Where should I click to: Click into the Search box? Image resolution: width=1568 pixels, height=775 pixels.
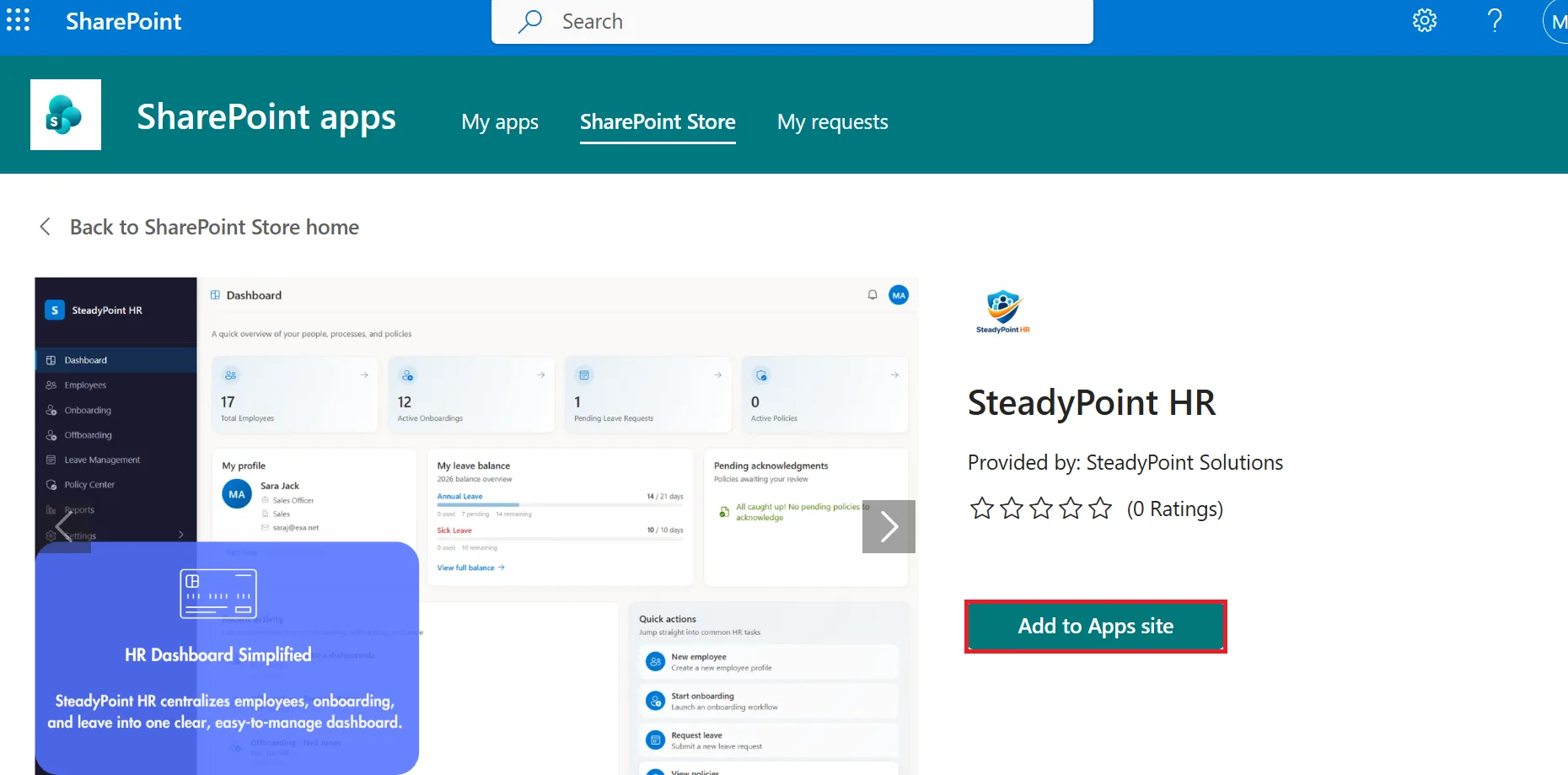[792, 21]
